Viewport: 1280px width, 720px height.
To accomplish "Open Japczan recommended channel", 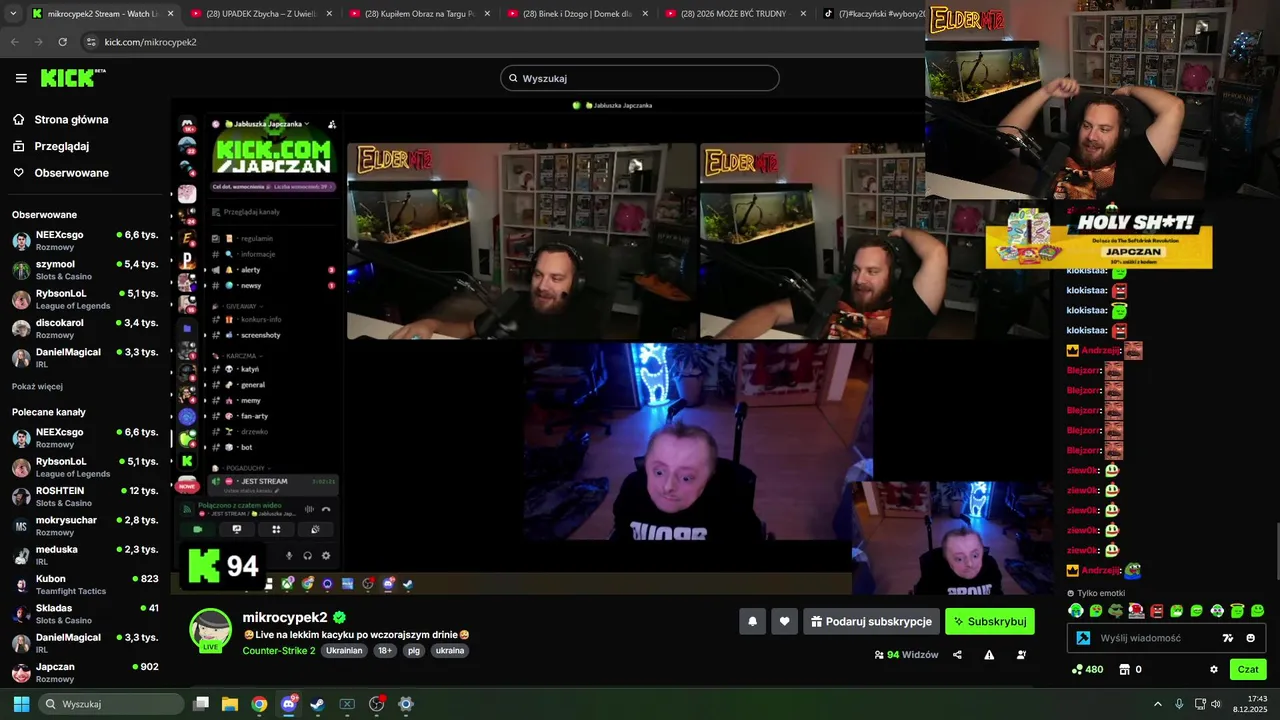I will click(x=85, y=672).
